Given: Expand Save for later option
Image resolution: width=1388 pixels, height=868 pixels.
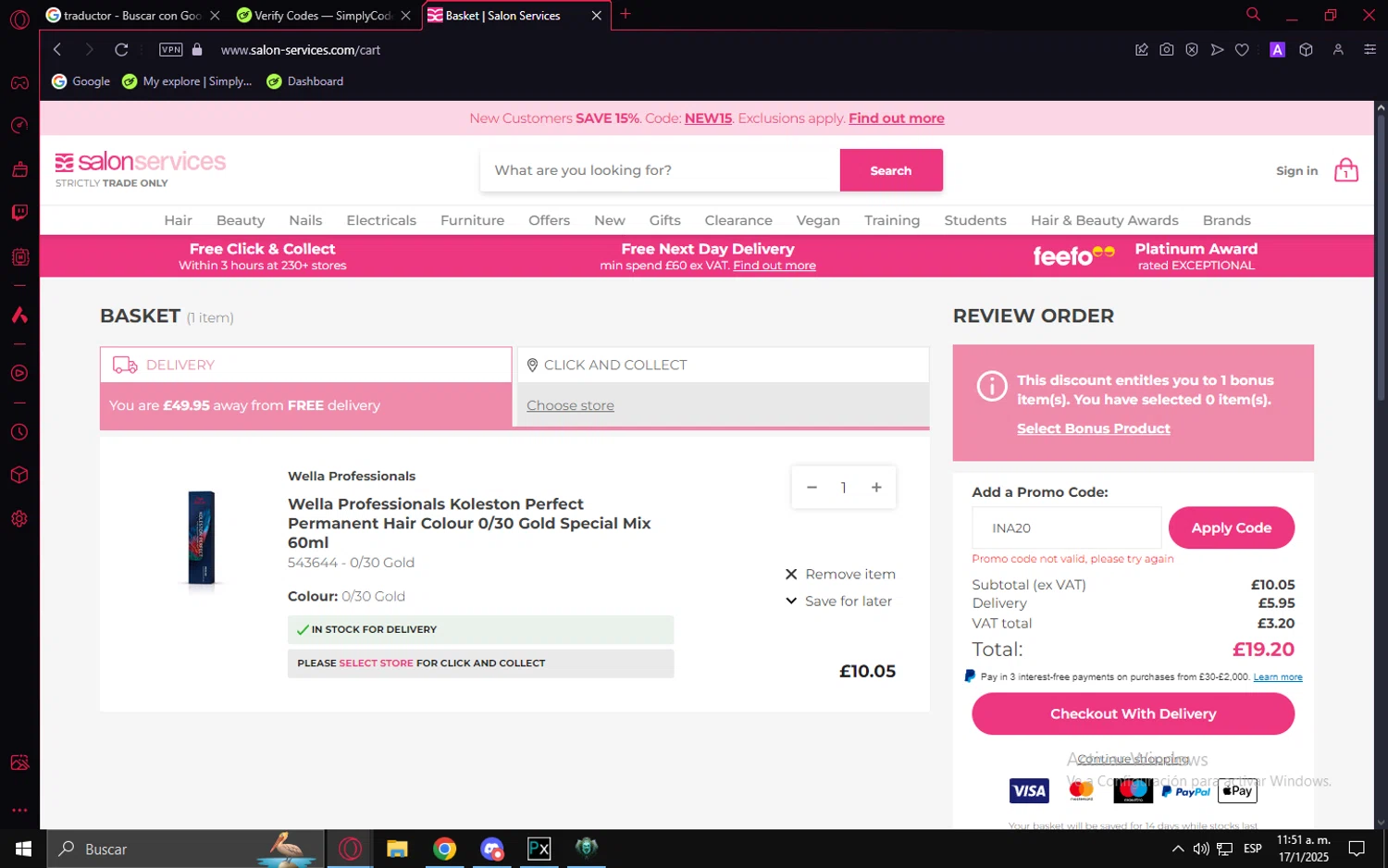Looking at the screenshot, I should click(x=838, y=601).
